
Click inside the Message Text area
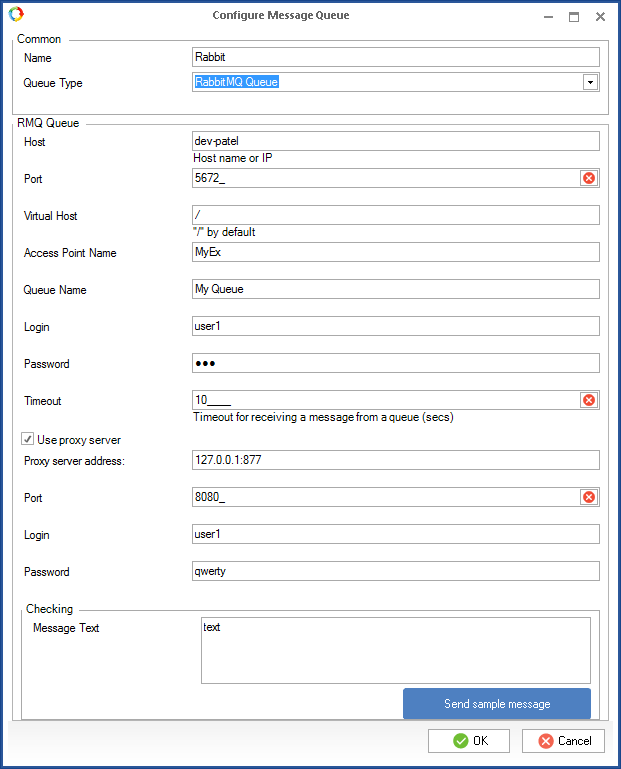[395, 650]
